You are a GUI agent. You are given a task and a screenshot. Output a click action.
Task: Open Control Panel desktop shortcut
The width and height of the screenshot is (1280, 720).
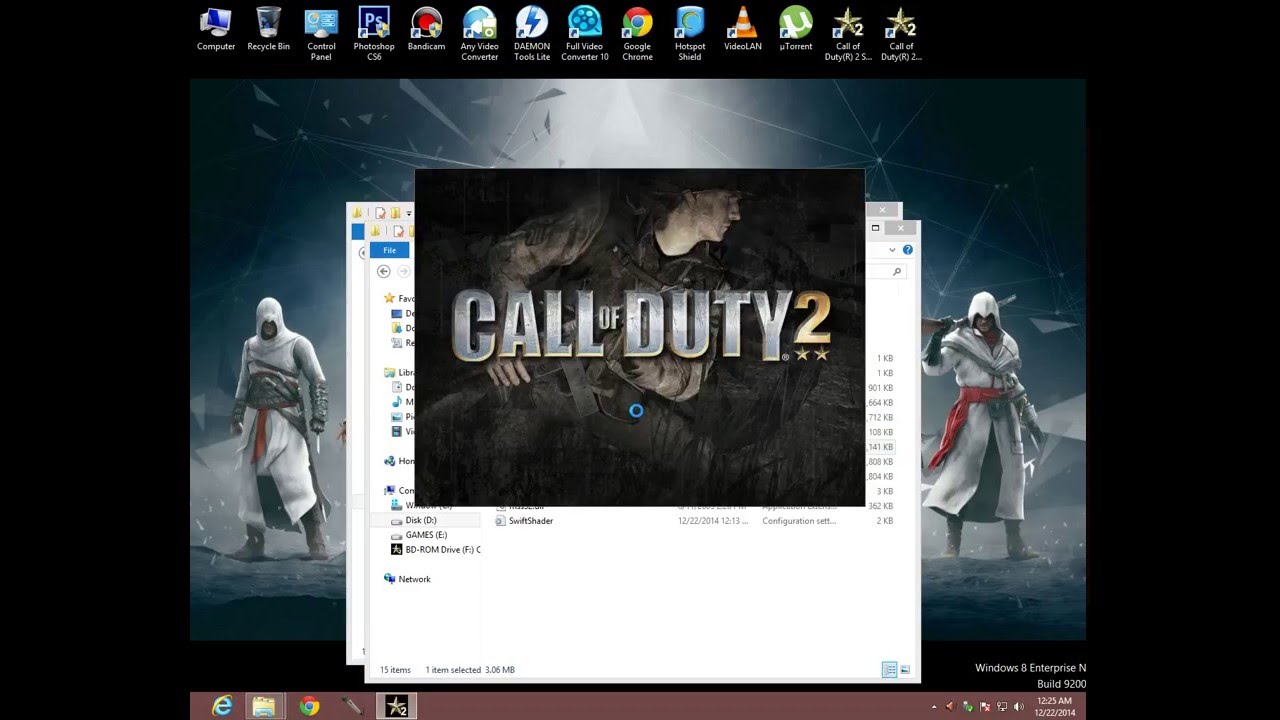pyautogui.click(x=321, y=34)
